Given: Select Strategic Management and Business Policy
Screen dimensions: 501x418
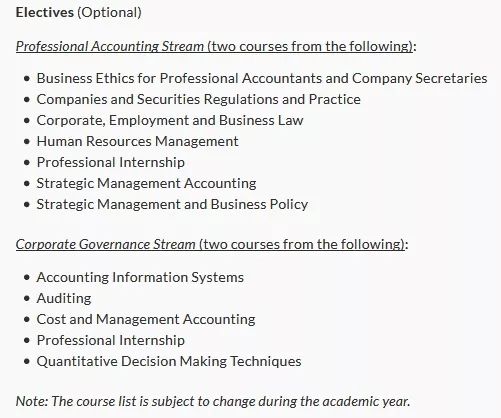Looking at the screenshot, I should (172, 204).
